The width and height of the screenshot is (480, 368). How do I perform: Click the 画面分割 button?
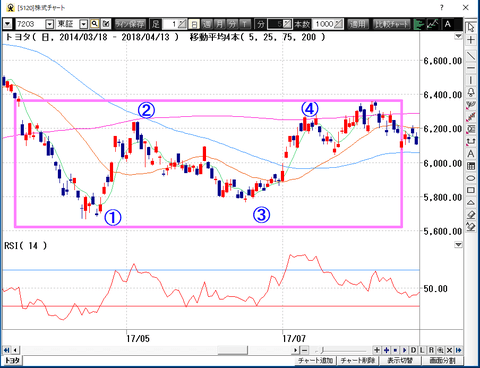[442, 360]
